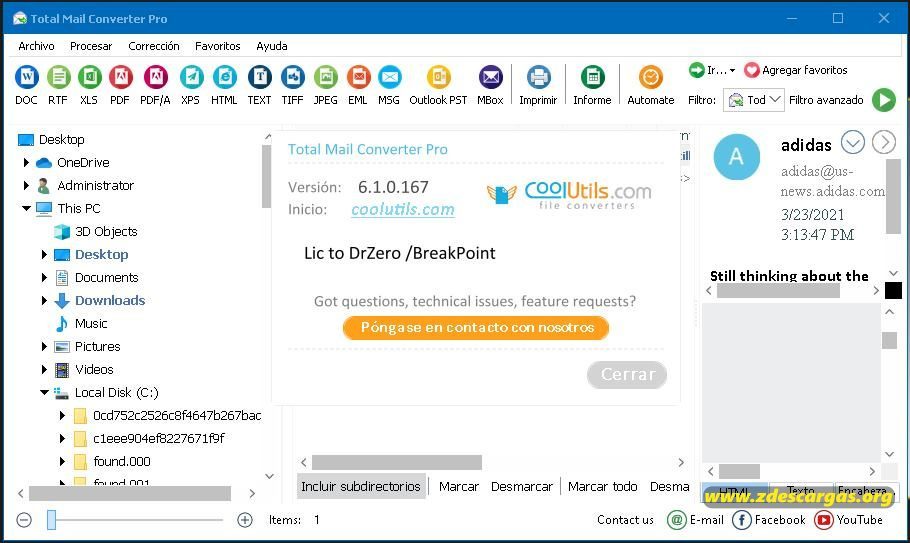Click the JPEG conversion icon
This screenshot has width=910, height=543.
(x=326, y=77)
